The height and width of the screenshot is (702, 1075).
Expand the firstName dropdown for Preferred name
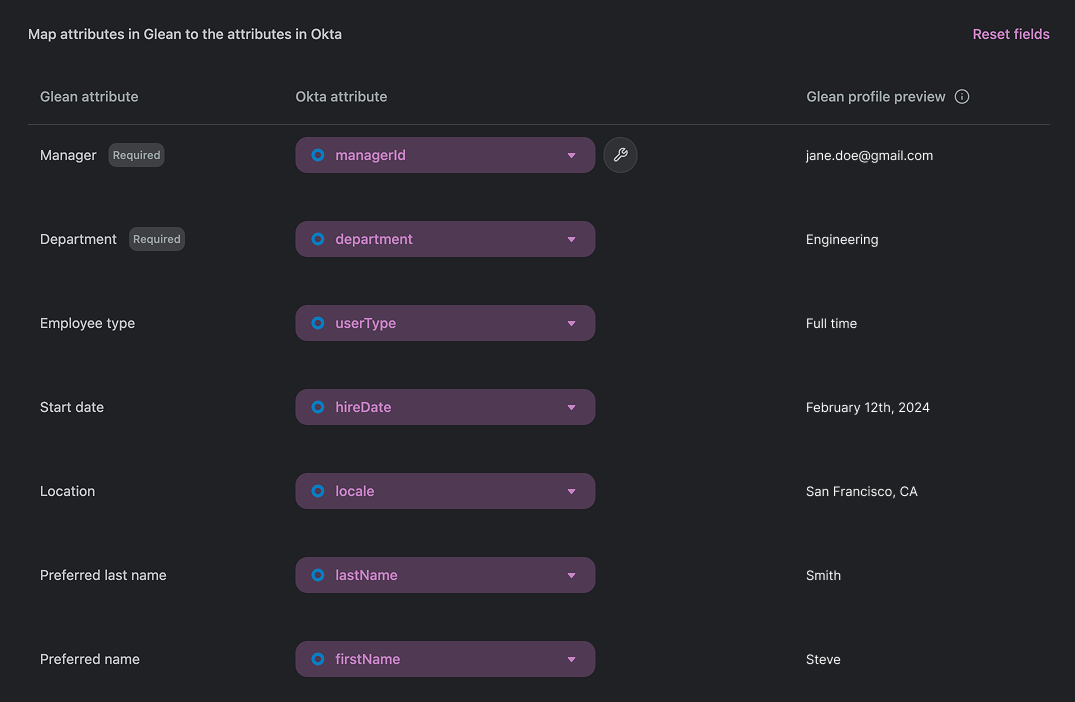point(571,659)
